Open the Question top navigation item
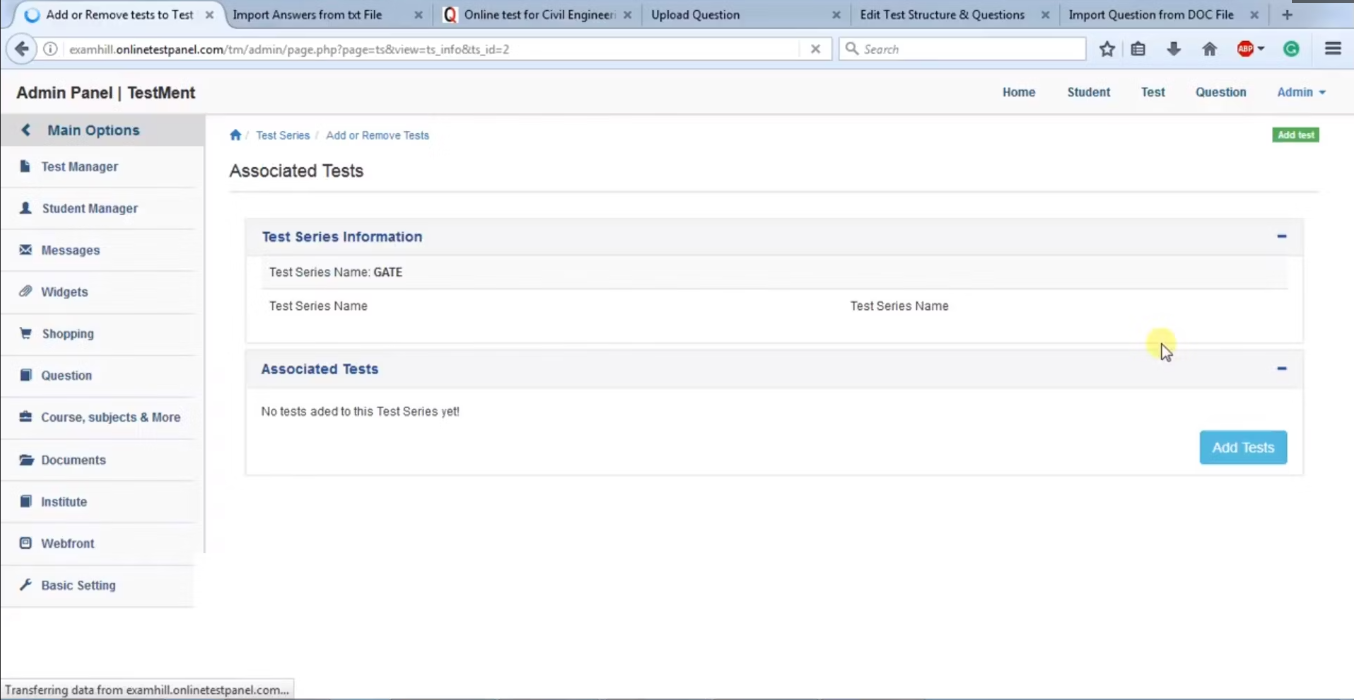Screen dimensions: 1354x700 coord(1220,92)
